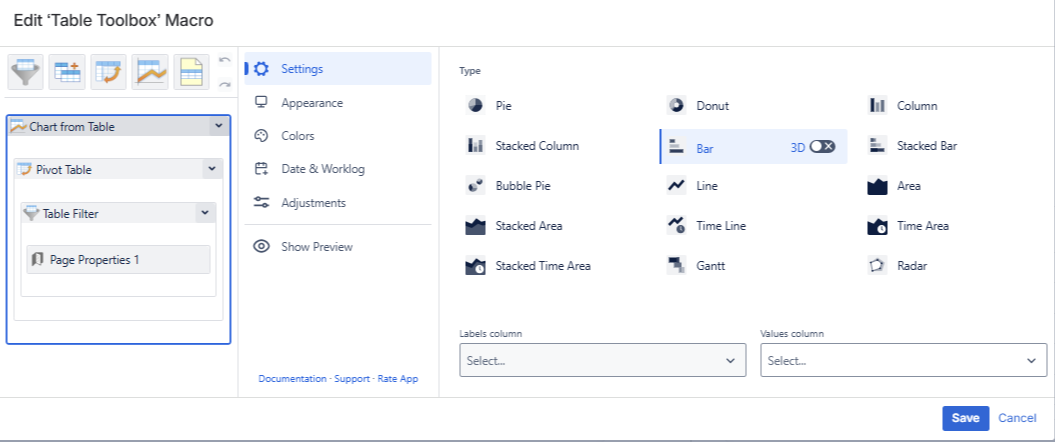This screenshot has height=442, width=1055.
Task: Open the Pivot Table macro dropdown arrow
Action: point(211,169)
